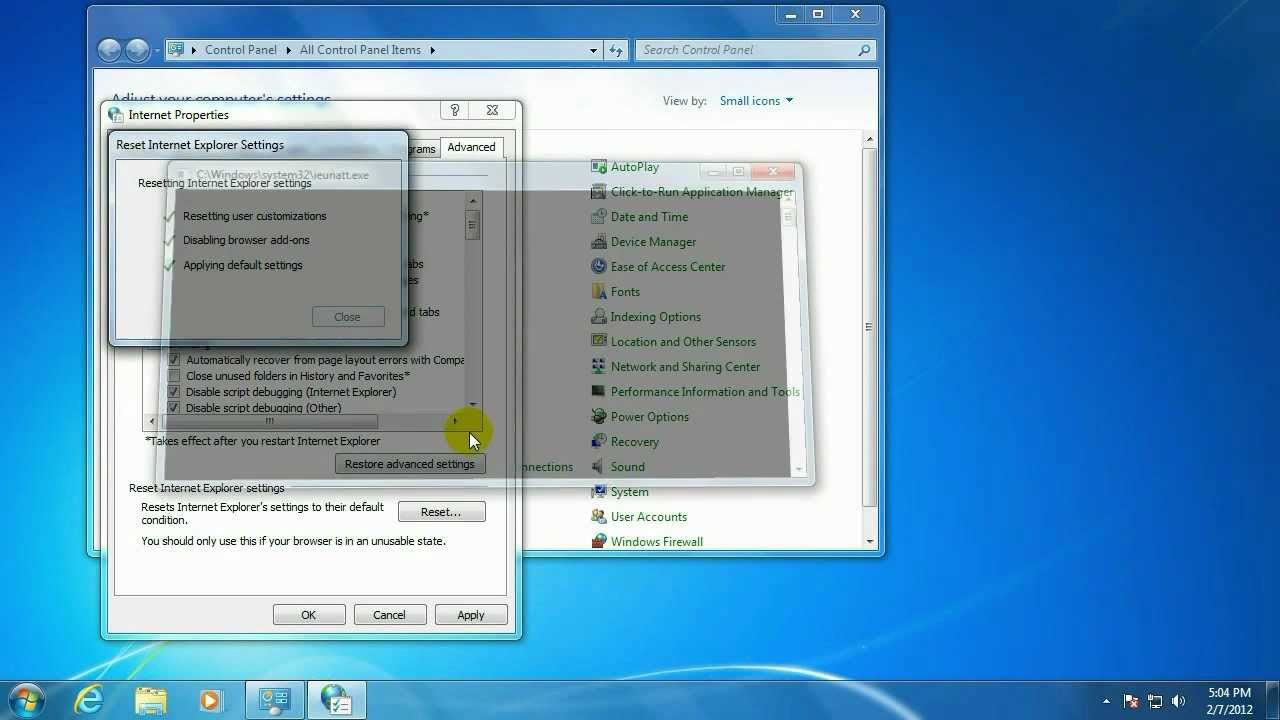Toggle Disable script debugging (Other) checkbox
The height and width of the screenshot is (720, 1280).
coord(174,408)
